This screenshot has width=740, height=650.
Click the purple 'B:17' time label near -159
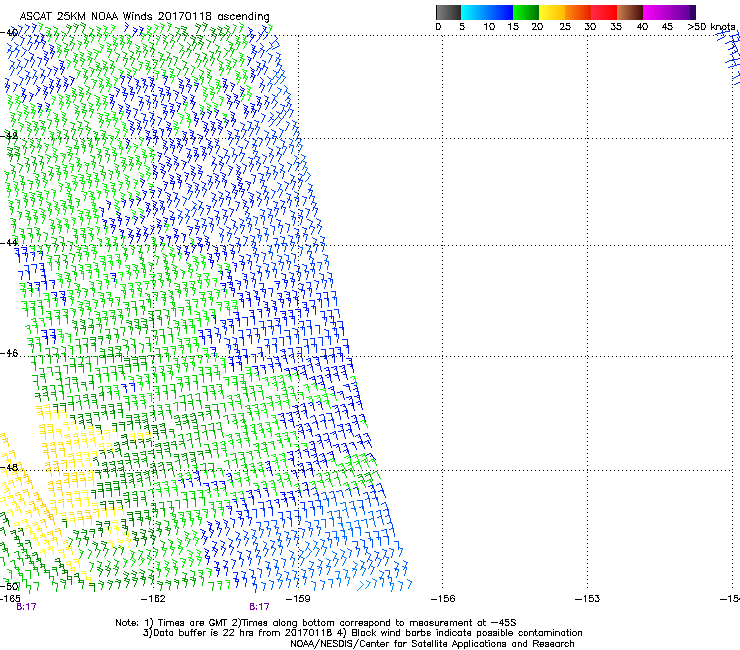tap(259, 607)
